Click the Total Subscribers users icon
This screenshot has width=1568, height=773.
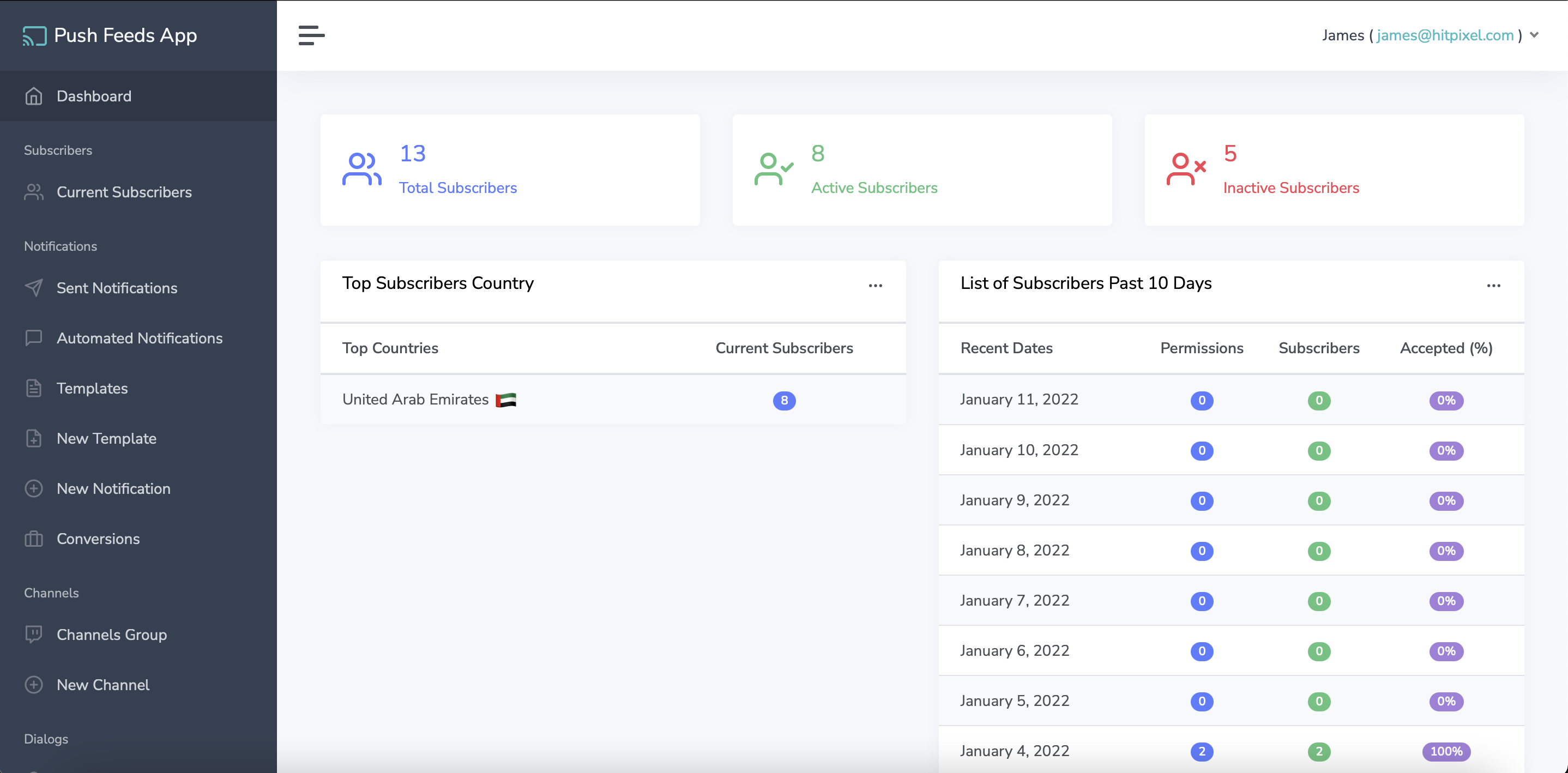(x=361, y=168)
